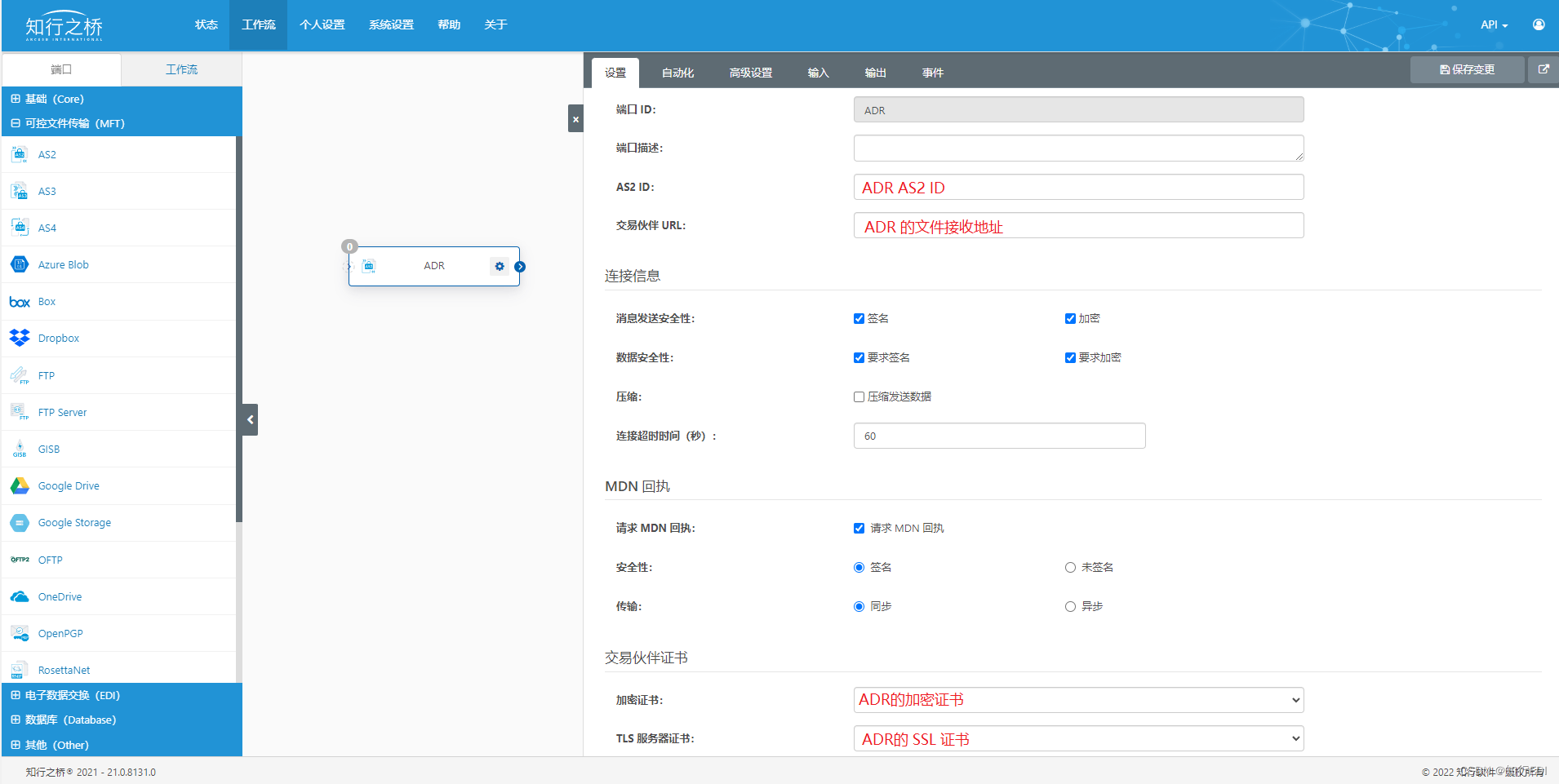
Task: Collapse the left sidebar with arrow handle
Action: (251, 419)
